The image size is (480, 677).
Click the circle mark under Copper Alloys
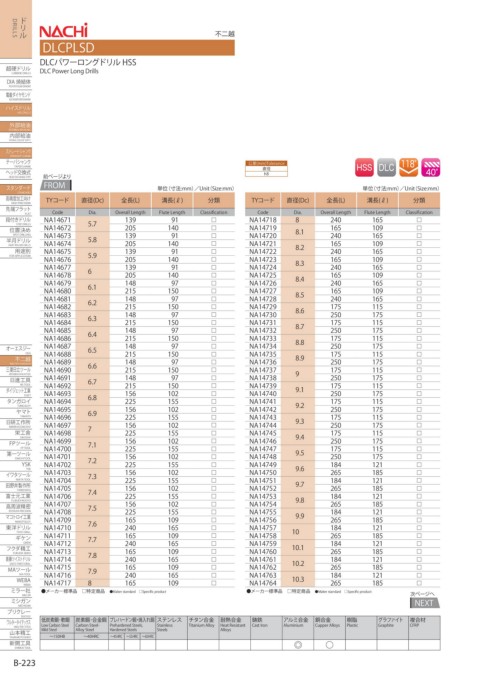pos(329,645)
